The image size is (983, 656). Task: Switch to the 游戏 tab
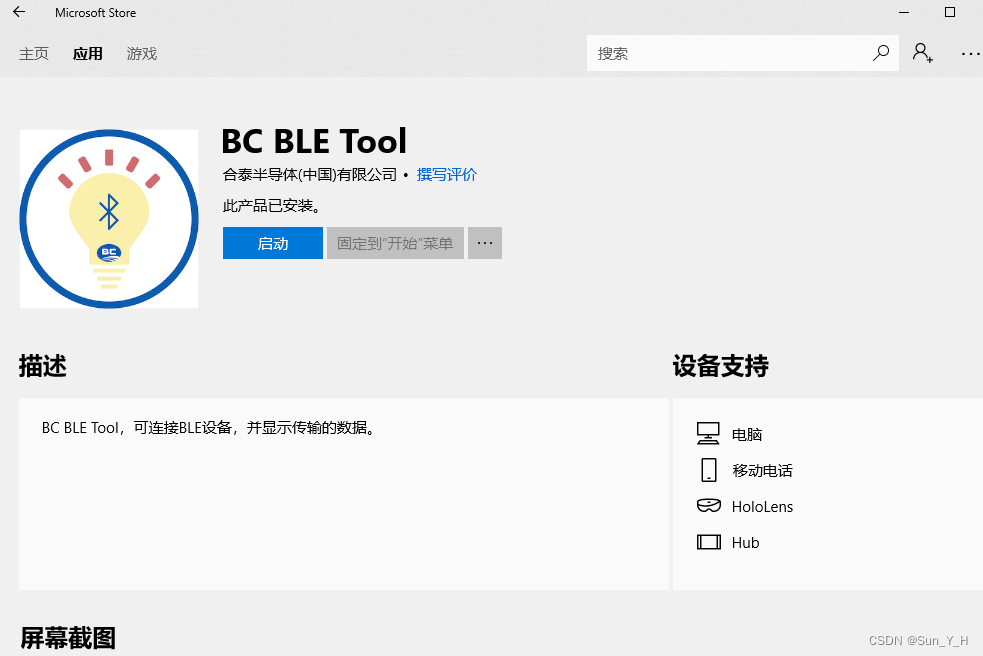coord(142,54)
